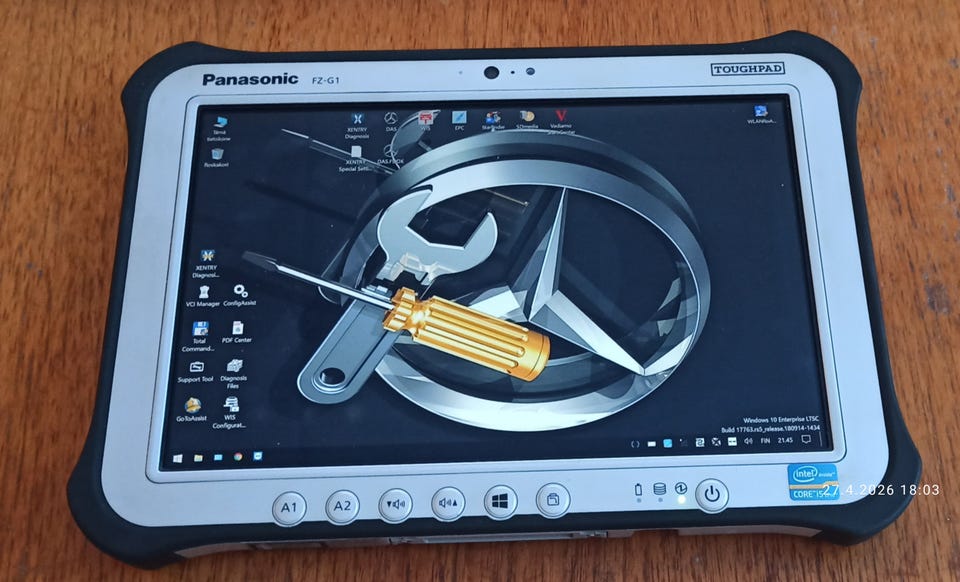Open the PDF Center shortcut

237,332
